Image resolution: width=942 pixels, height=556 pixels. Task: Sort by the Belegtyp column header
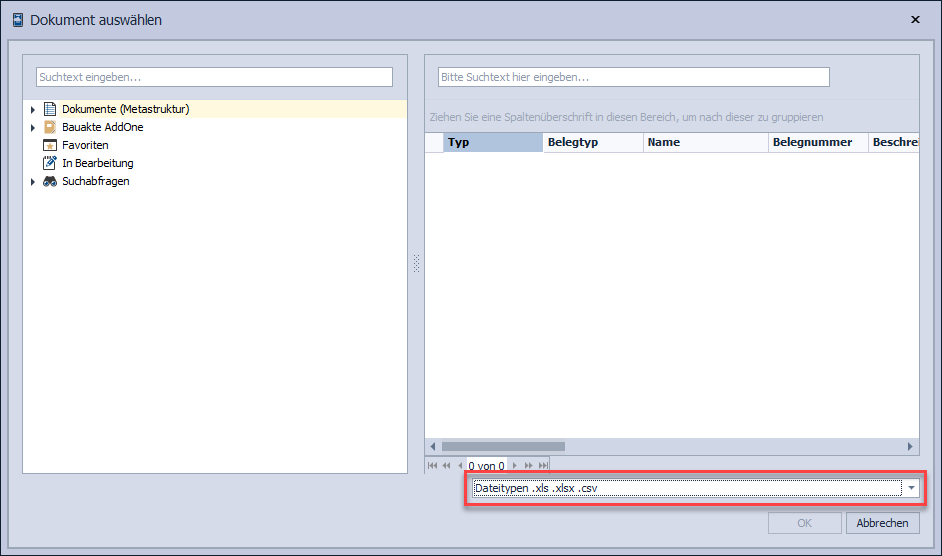(592, 142)
